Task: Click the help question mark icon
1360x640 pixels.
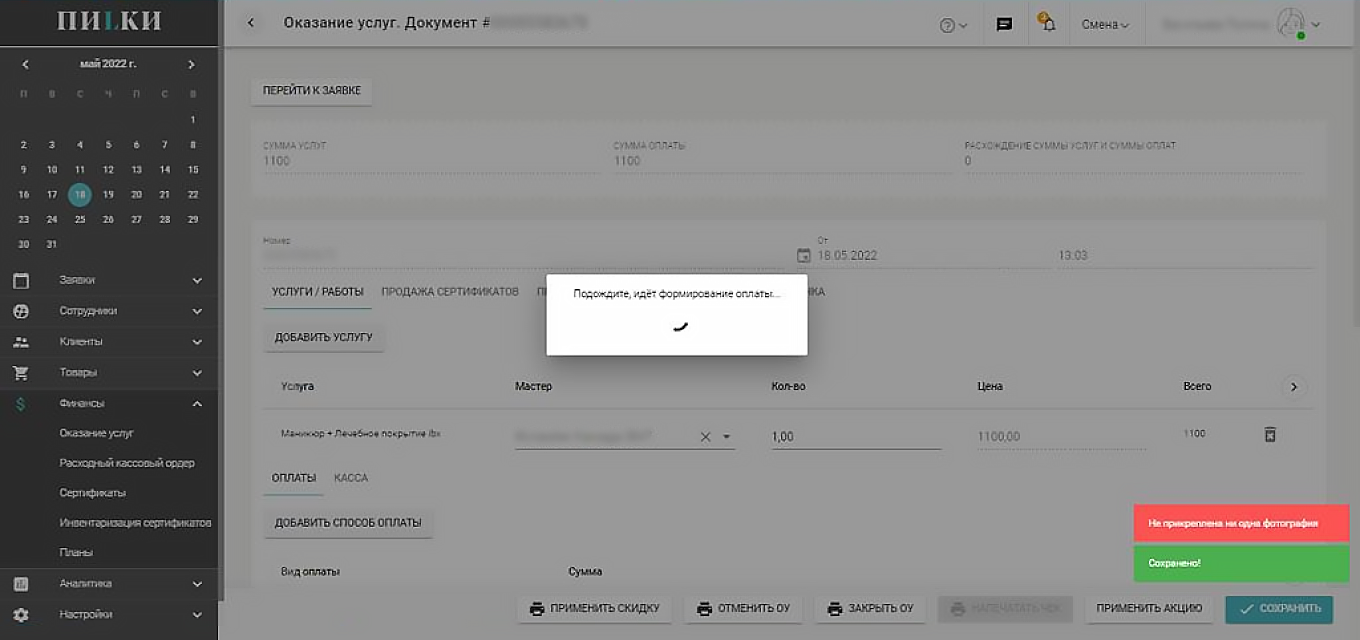Action: [952, 25]
